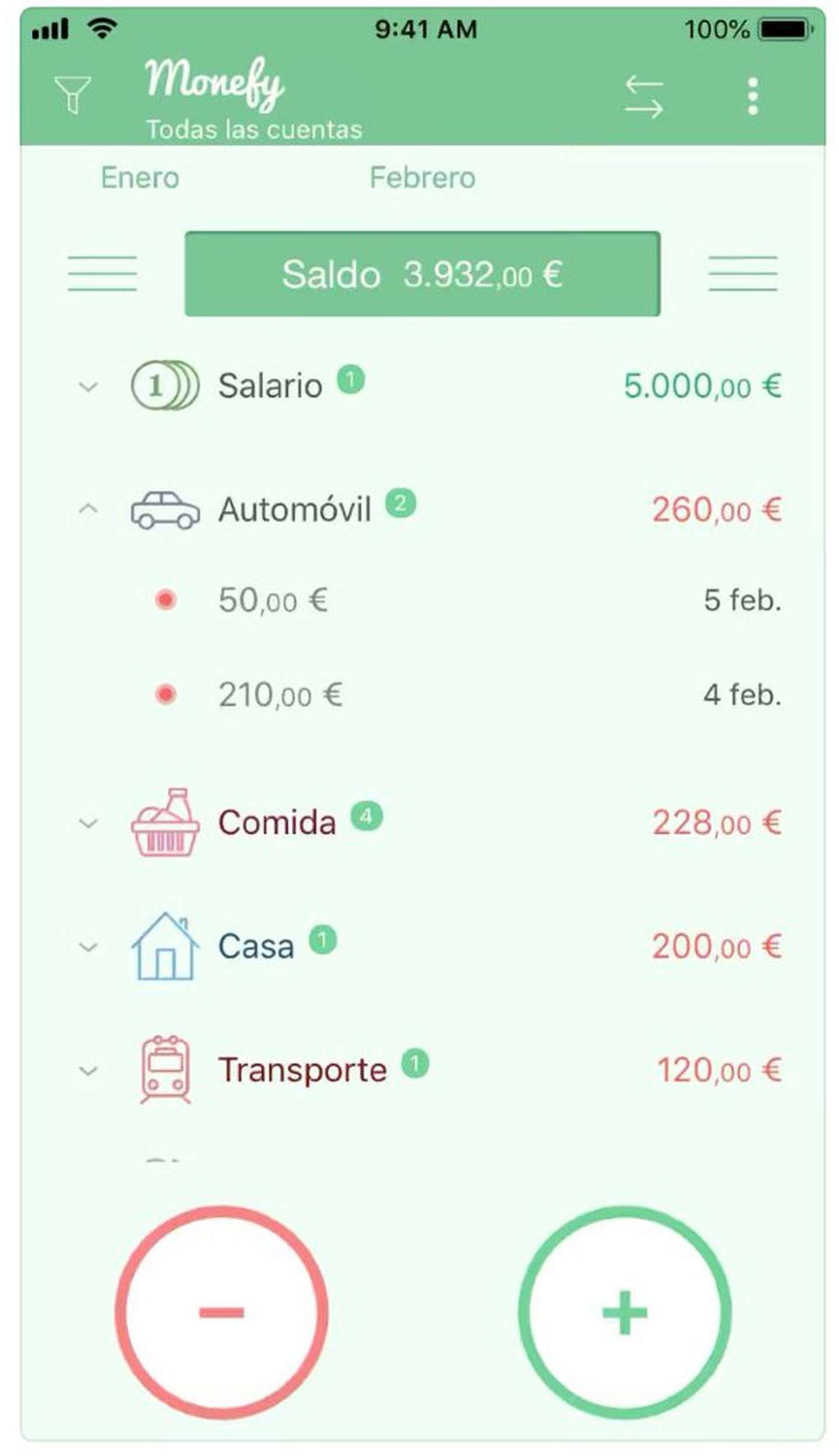Open the 50,00 € entry from 5 feb.
The height and width of the screenshot is (1456, 839).
pyautogui.click(x=273, y=600)
